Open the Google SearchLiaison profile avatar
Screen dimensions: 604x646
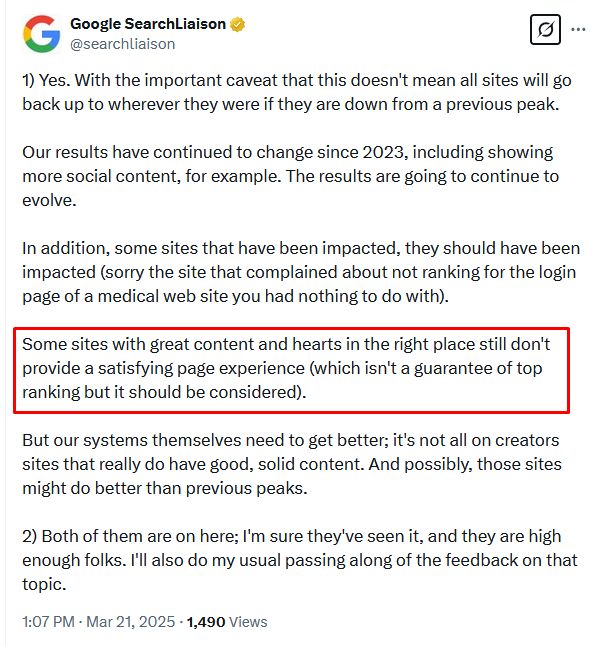click(x=42, y=34)
